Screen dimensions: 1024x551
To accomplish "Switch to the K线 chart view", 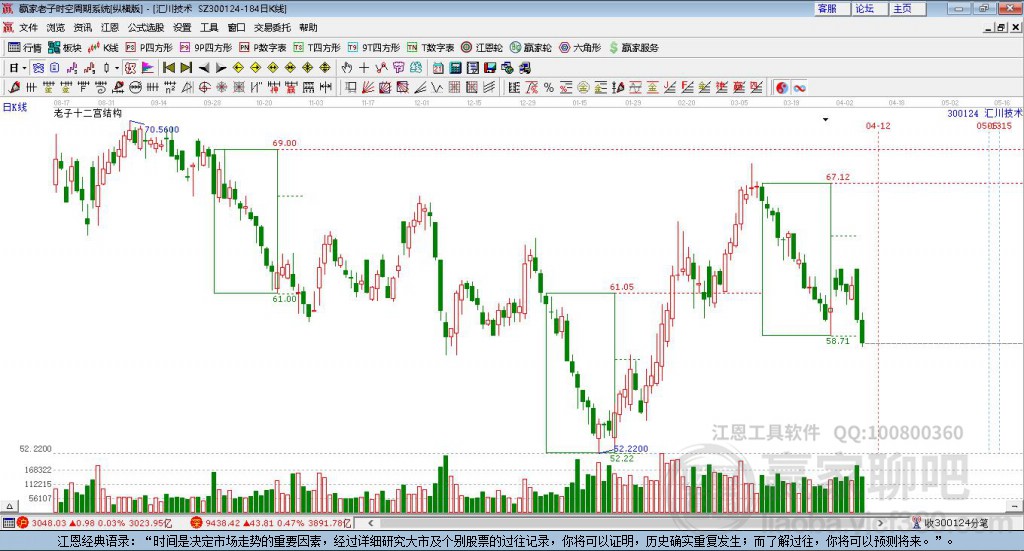I will (x=103, y=48).
